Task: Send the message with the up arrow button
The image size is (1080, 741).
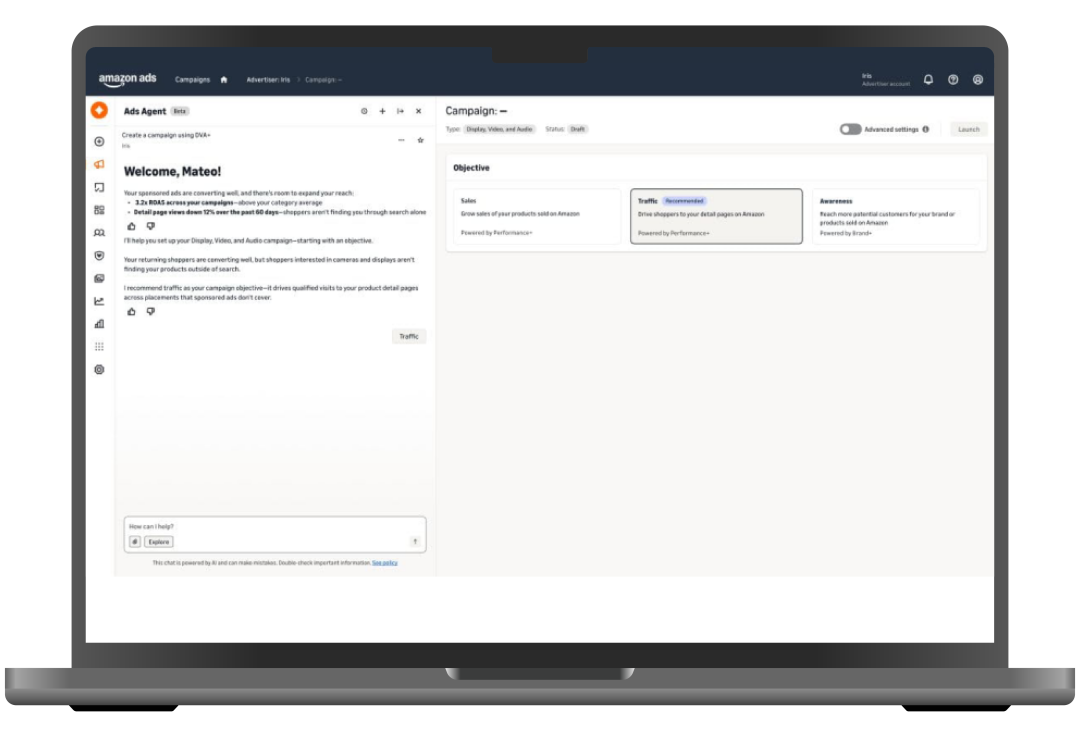Action: [x=415, y=541]
